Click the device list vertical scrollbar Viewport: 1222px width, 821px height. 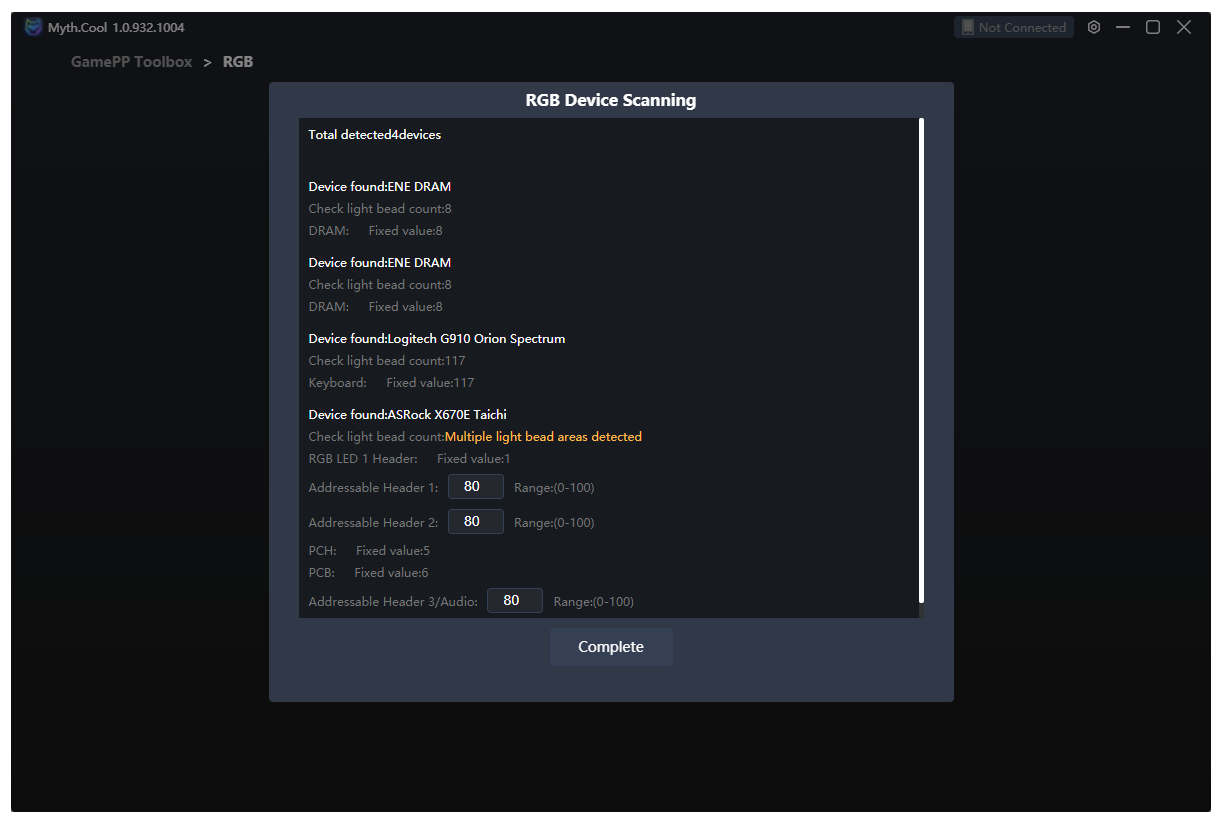click(921, 361)
